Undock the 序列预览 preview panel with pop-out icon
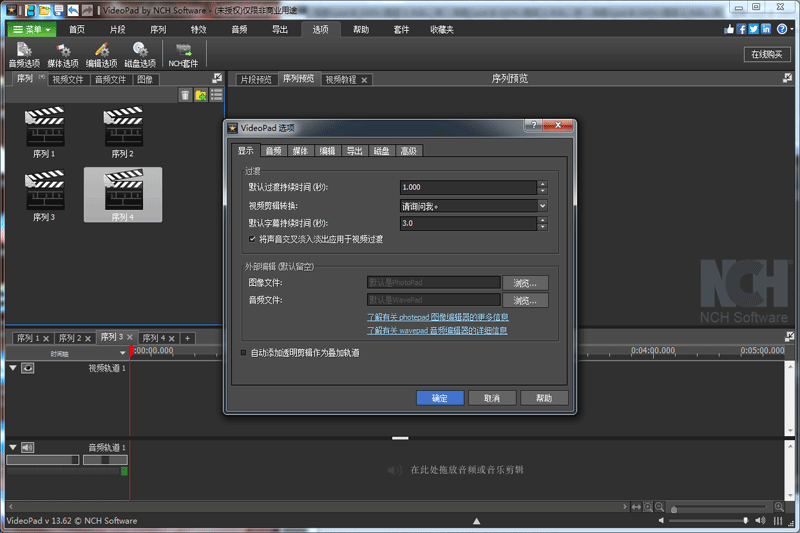800x533 pixels. [788, 78]
